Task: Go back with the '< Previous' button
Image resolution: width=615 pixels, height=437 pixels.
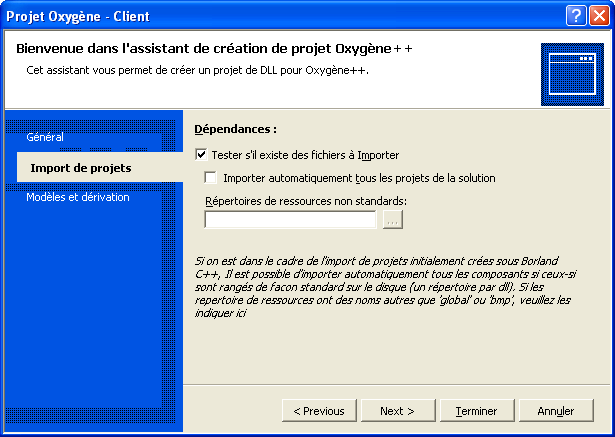Action: pos(319,411)
